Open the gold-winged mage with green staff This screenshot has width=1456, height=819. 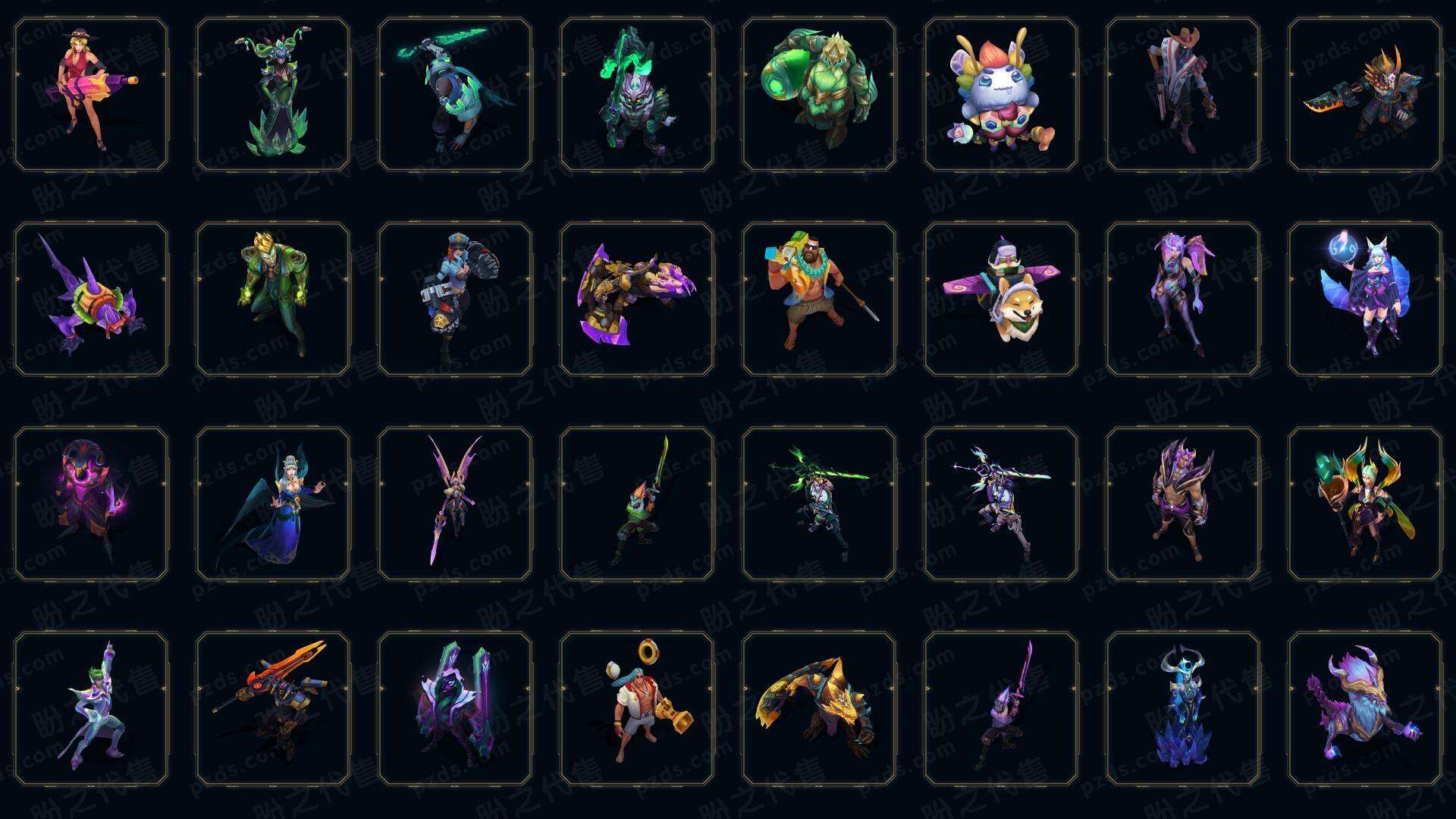pyautogui.click(x=1365, y=504)
